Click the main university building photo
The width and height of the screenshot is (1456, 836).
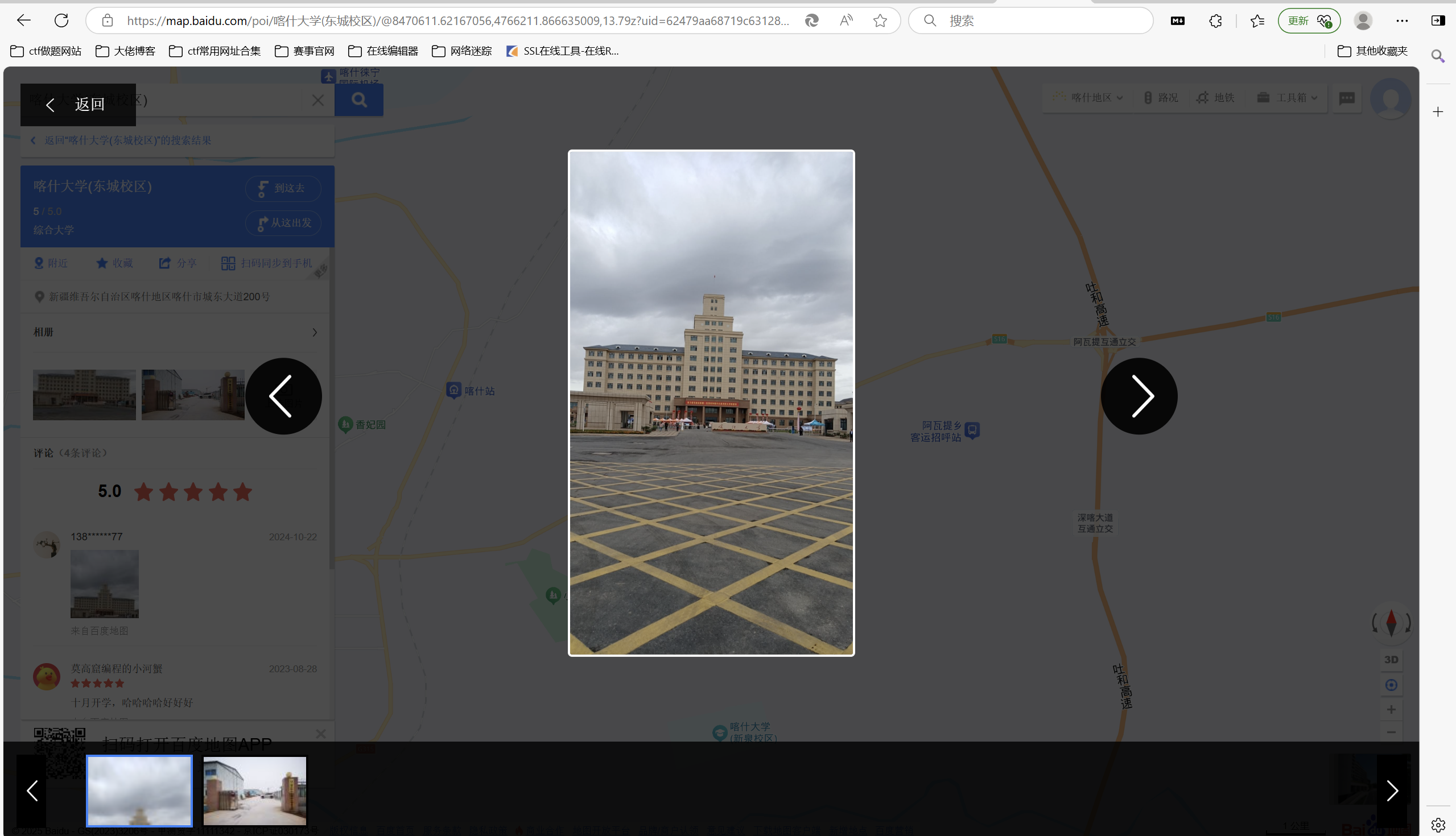(x=711, y=403)
